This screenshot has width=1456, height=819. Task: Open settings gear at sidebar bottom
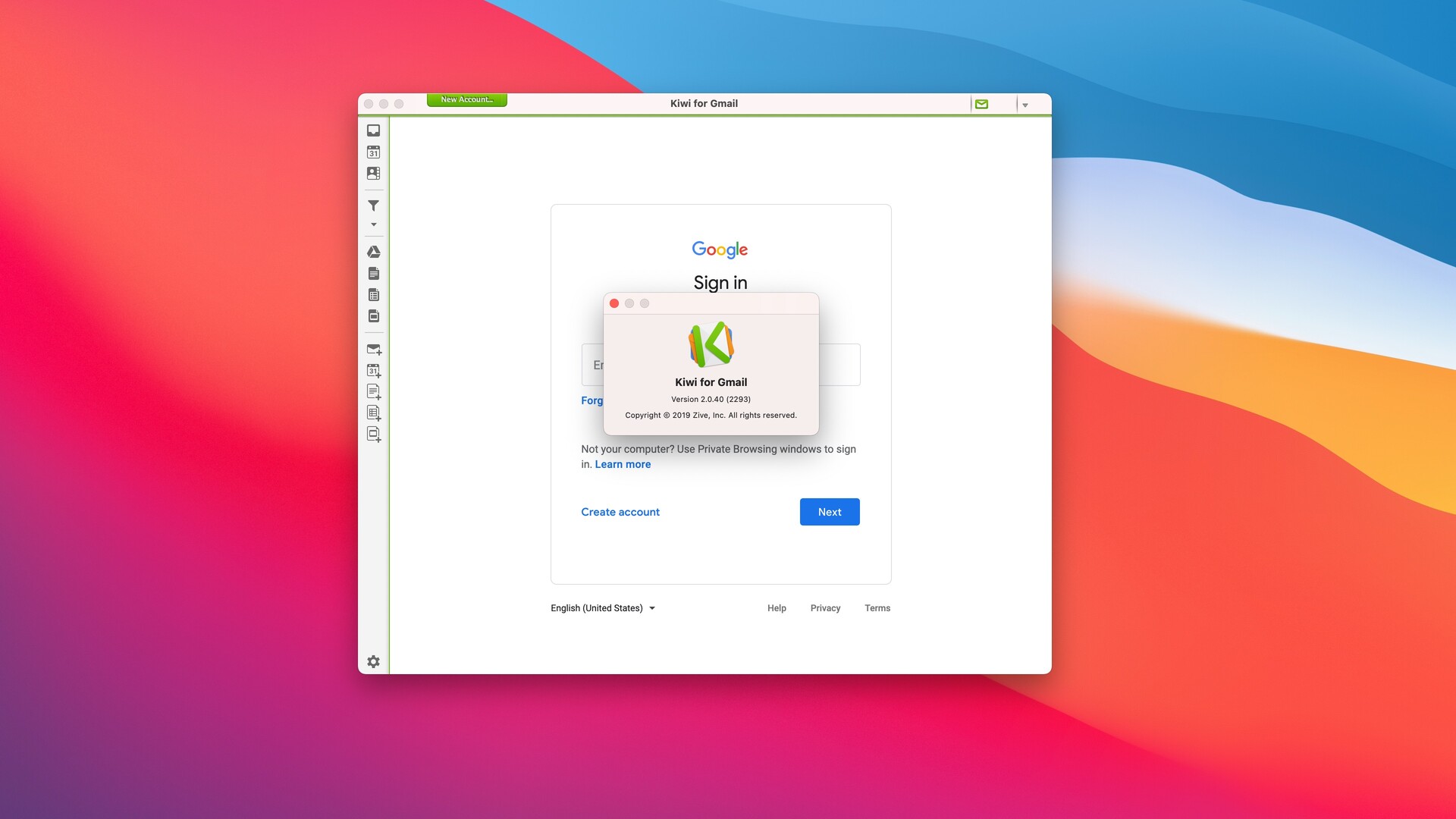coord(373,661)
